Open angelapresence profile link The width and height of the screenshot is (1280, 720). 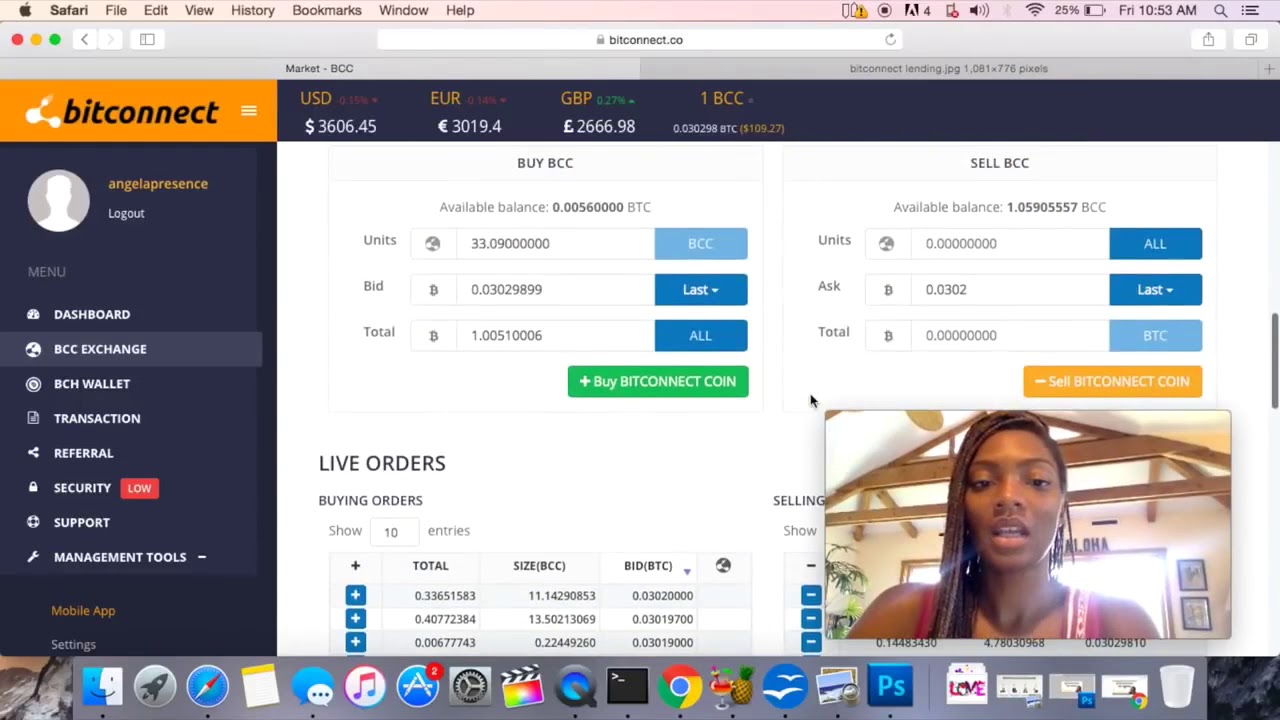[158, 184]
